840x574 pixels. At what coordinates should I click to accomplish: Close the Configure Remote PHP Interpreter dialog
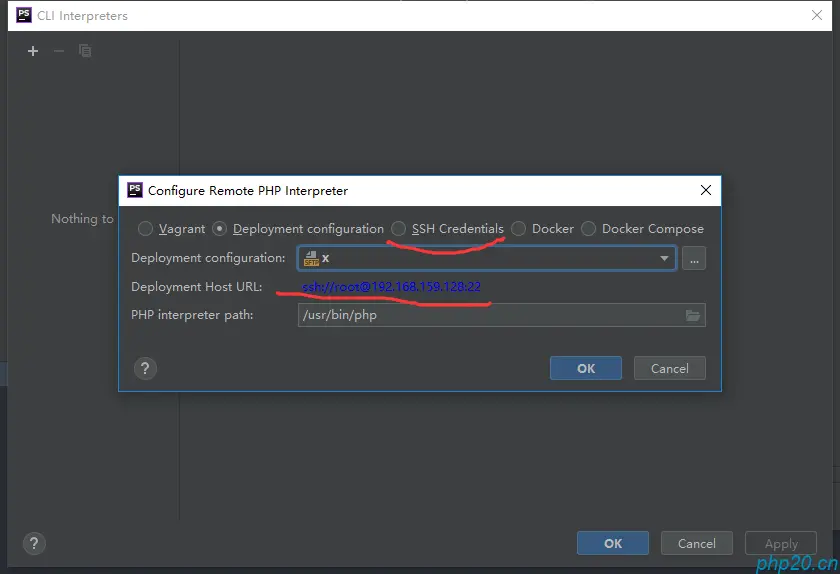tap(706, 190)
